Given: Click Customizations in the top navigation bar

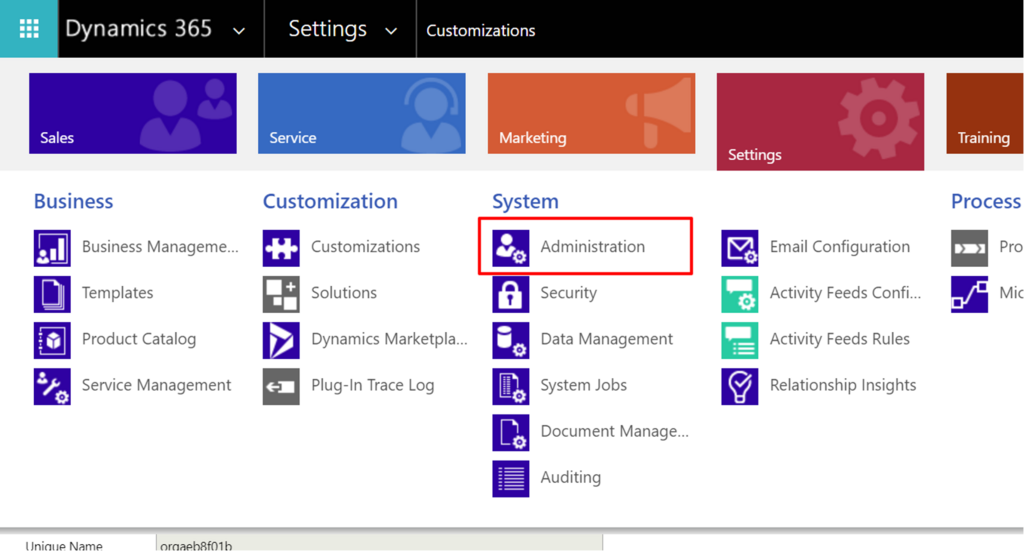Looking at the screenshot, I should click(x=481, y=31).
